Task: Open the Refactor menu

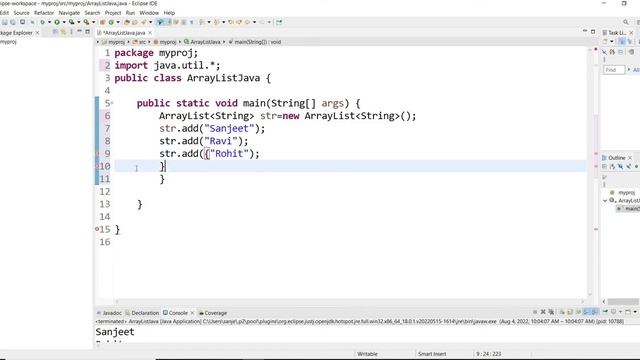Action: coord(44,13)
